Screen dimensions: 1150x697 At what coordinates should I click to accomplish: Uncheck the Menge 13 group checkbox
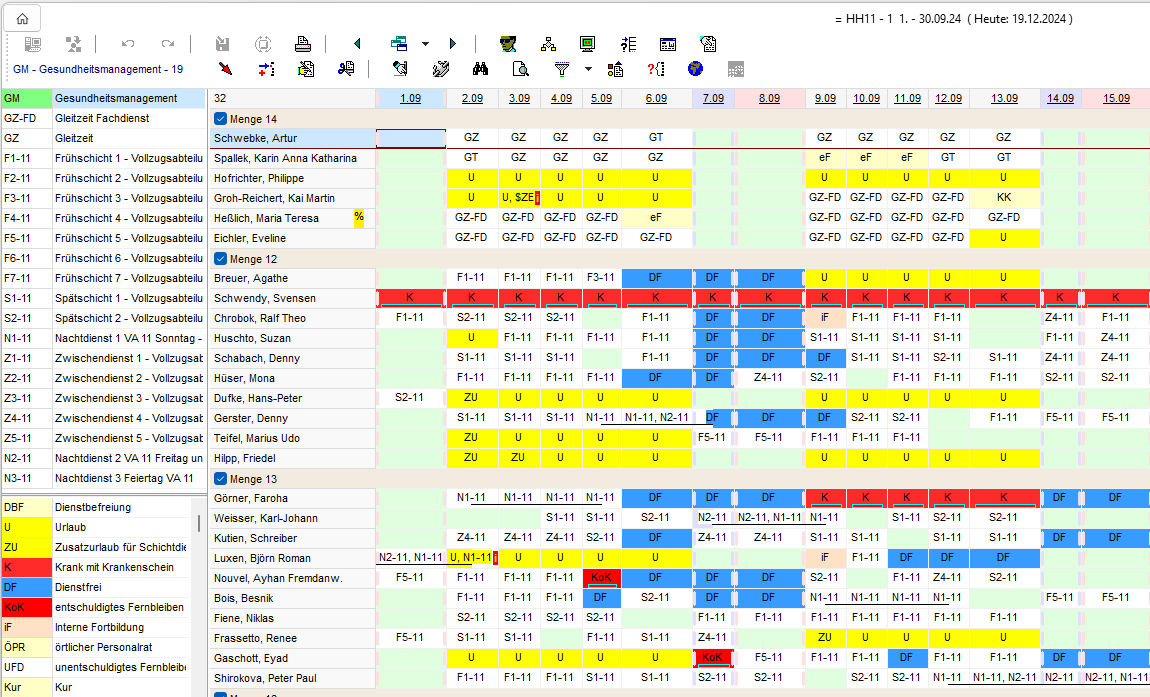(x=221, y=479)
